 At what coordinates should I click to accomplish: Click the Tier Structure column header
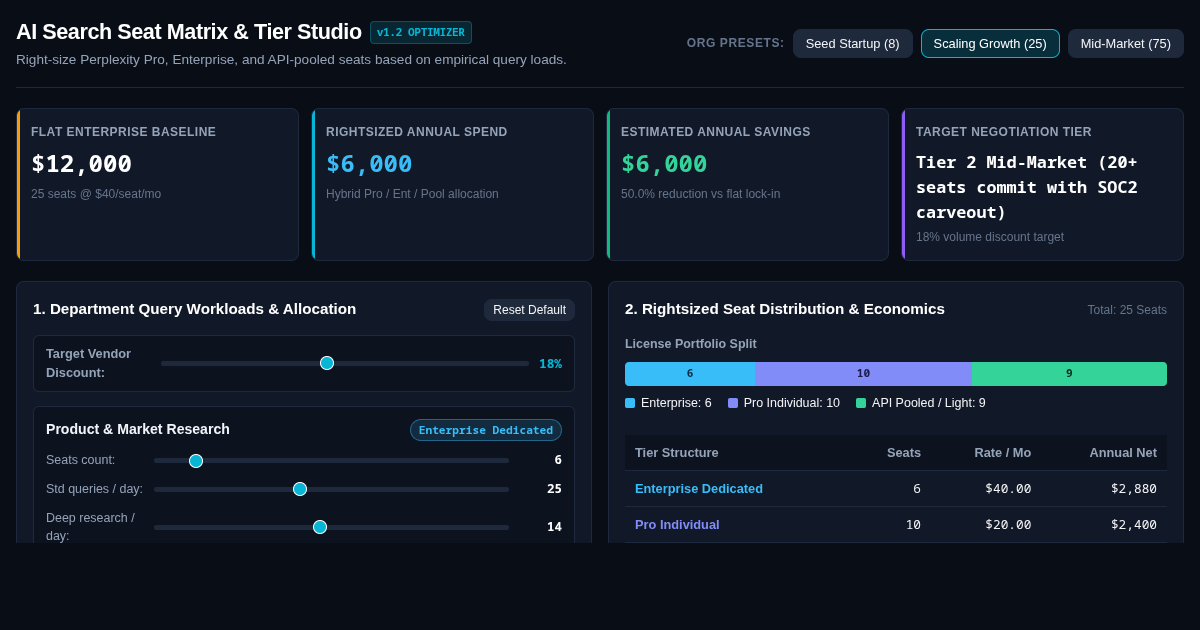(677, 452)
